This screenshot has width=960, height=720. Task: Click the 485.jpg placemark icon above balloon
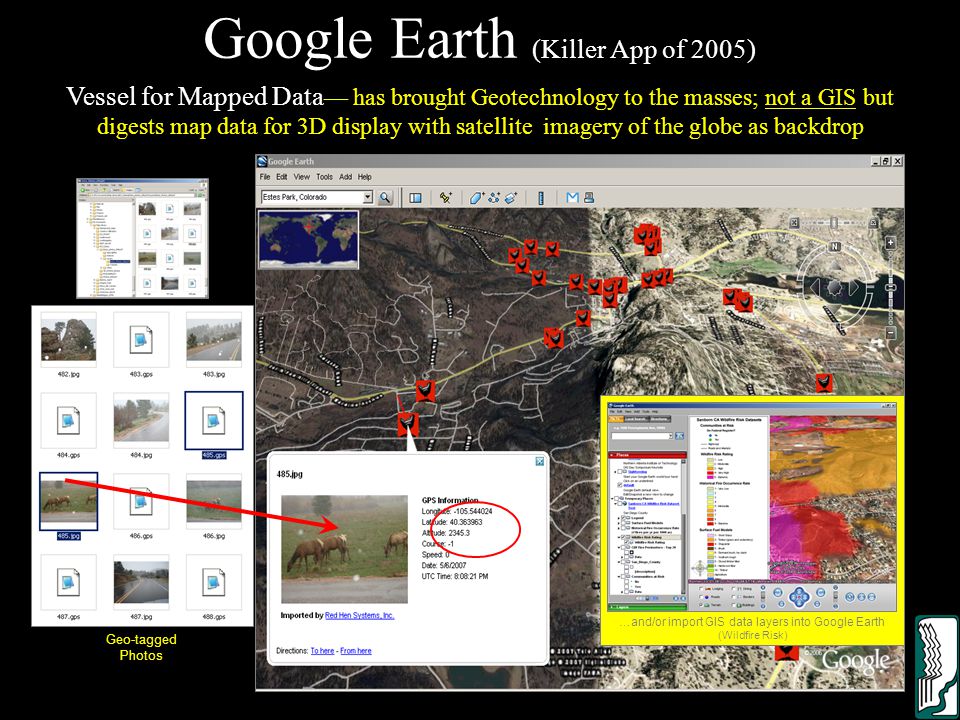coord(407,424)
